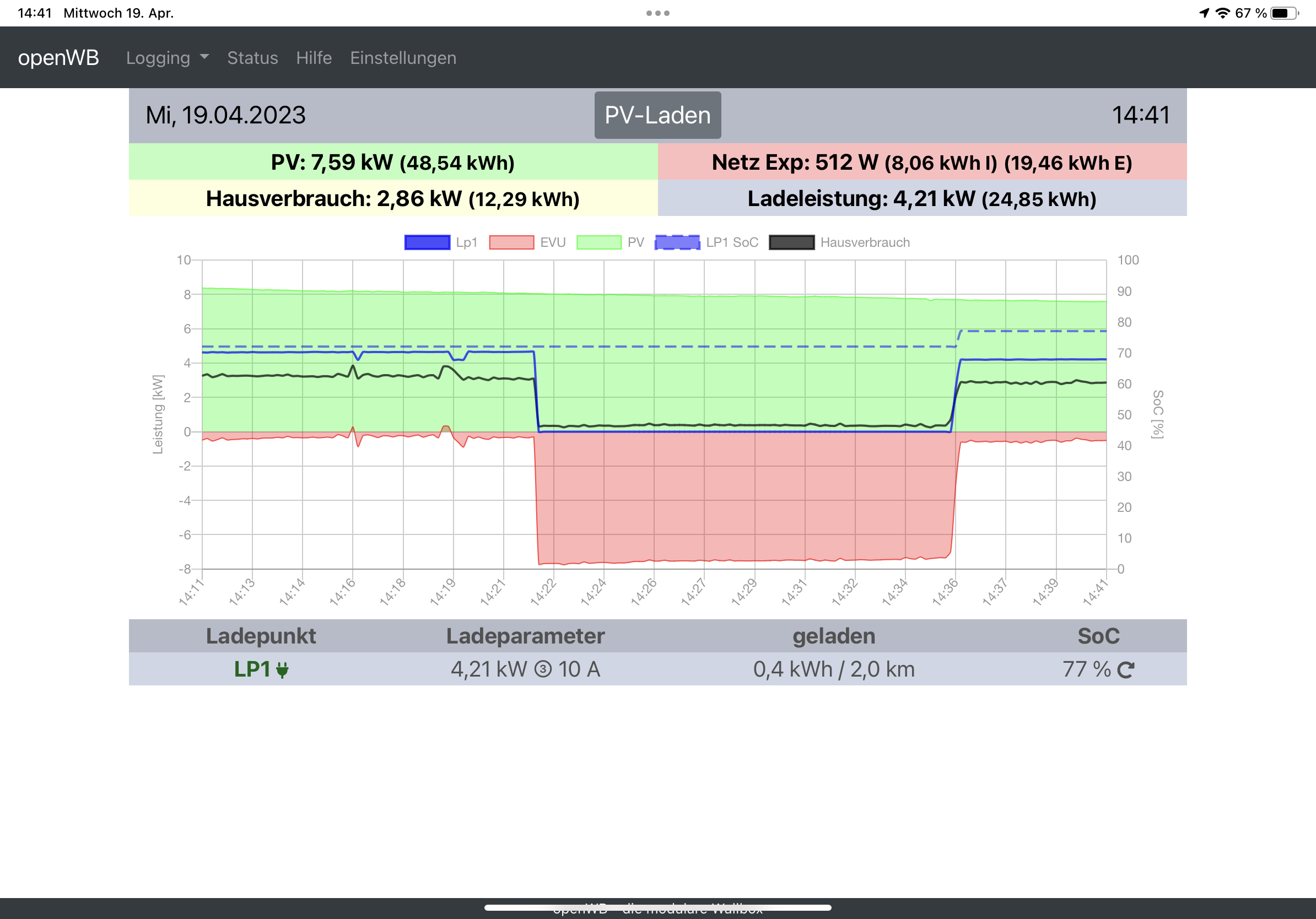Open the Status menu item
The width and height of the screenshot is (1316, 919).
pyautogui.click(x=252, y=58)
